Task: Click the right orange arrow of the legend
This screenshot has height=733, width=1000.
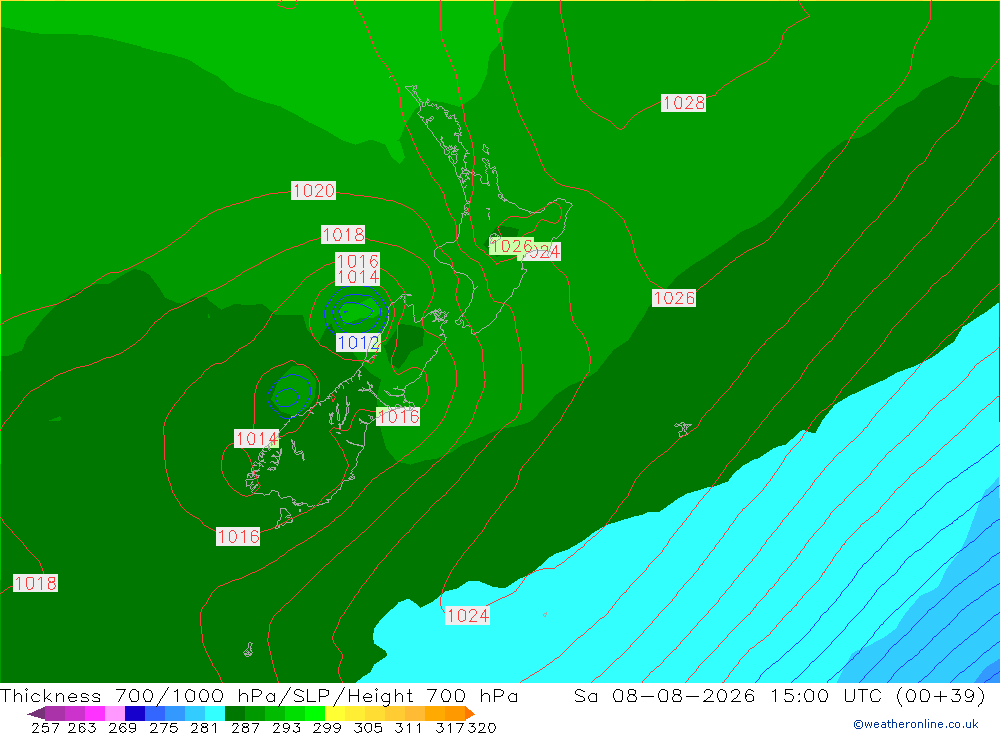Action: pos(470,713)
